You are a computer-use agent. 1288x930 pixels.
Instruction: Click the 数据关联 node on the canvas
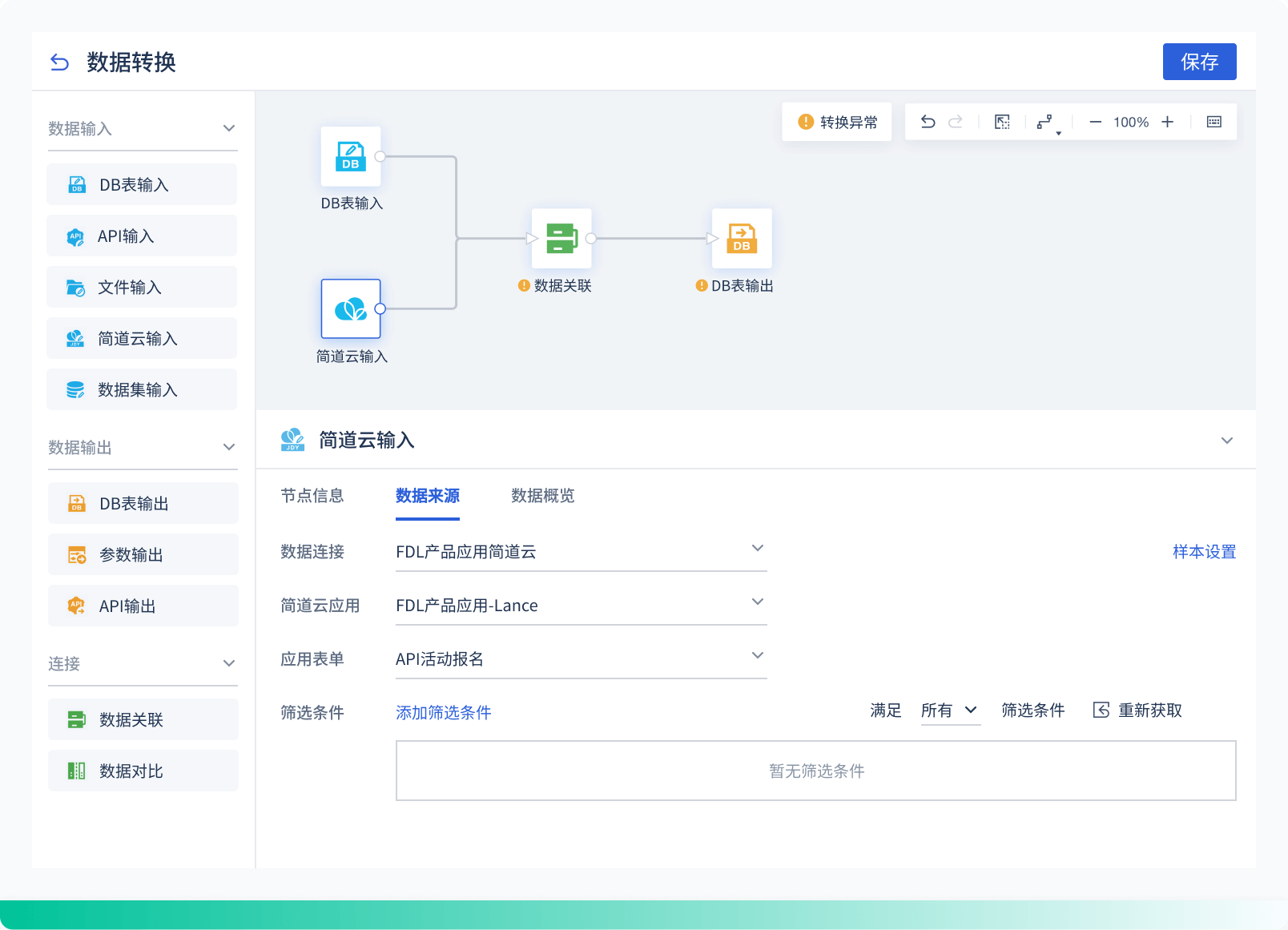tap(561, 238)
